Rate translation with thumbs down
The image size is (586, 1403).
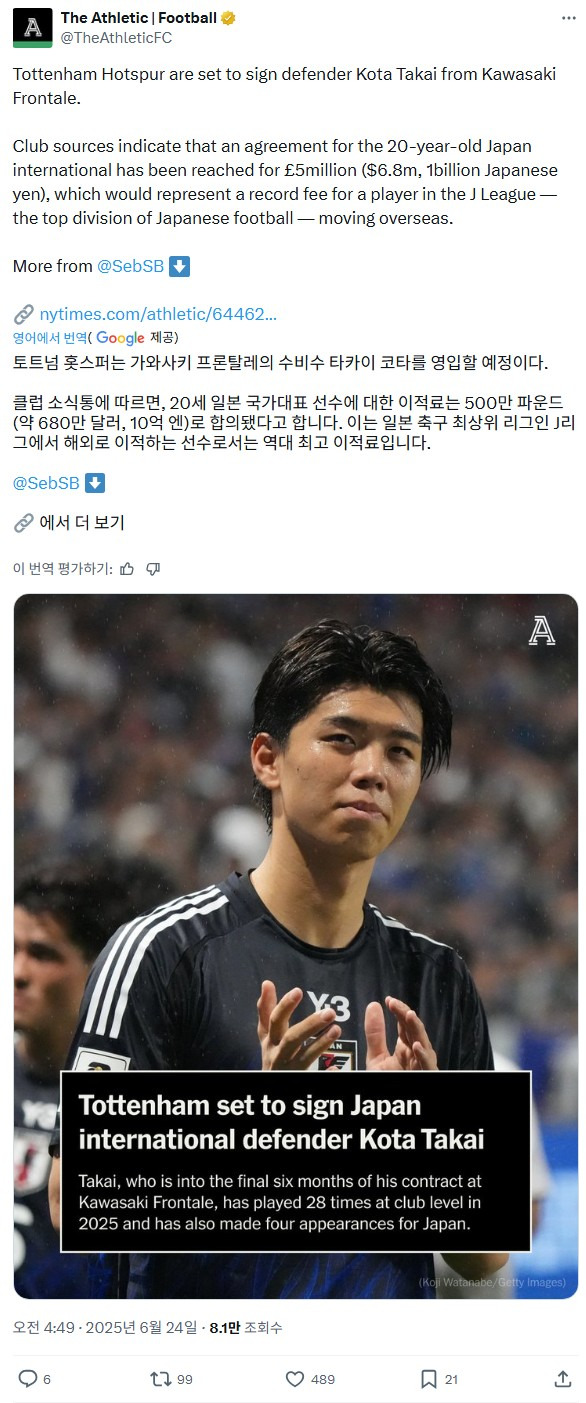[x=153, y=568]
